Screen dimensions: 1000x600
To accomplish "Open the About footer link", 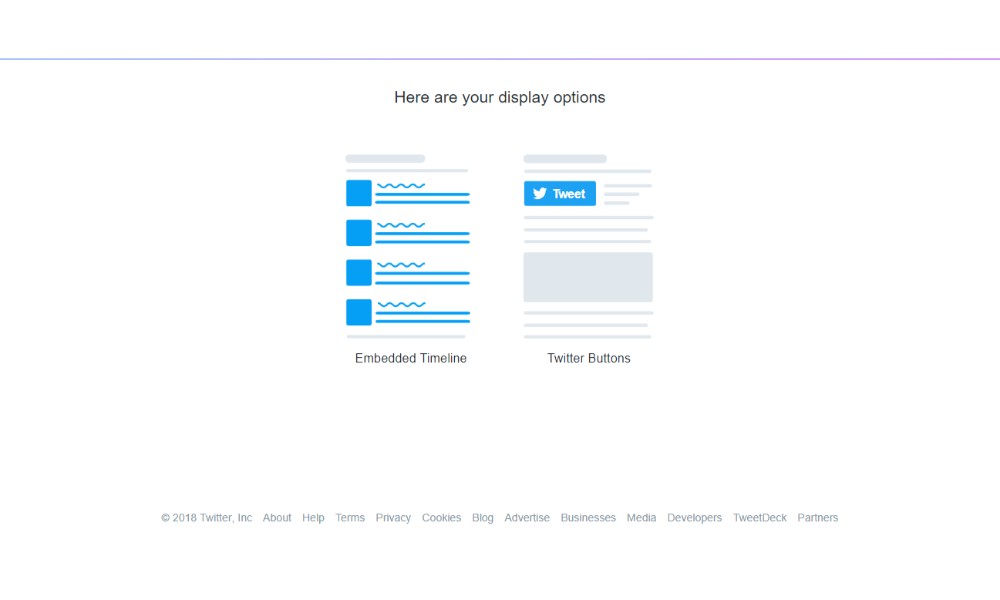I will [277, 518].
